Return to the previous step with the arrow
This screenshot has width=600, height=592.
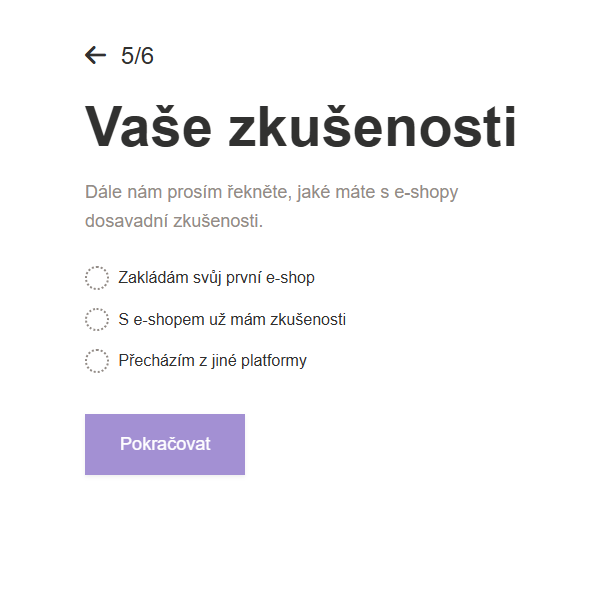pos(96,56)
